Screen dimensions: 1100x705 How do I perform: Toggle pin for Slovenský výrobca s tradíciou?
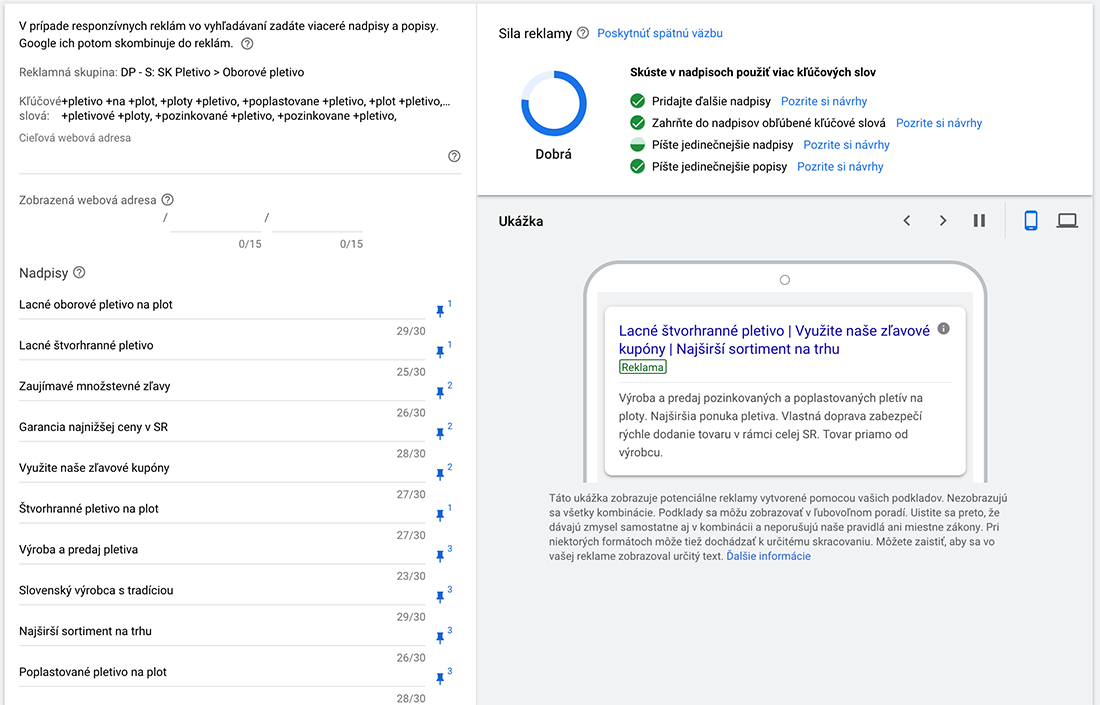coord(441,596)
